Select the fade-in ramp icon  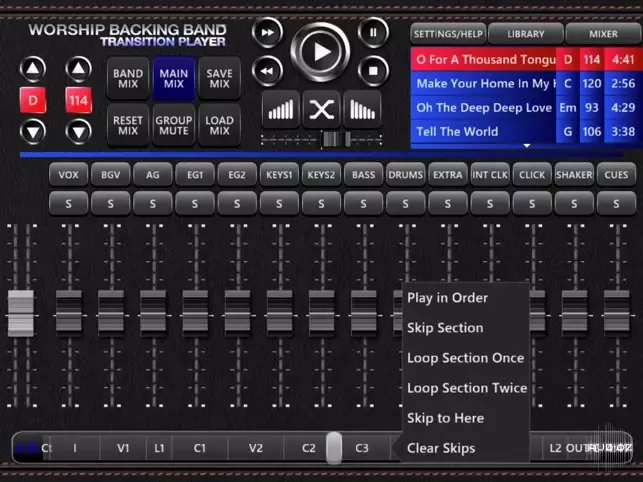click(x=281, y=110)
